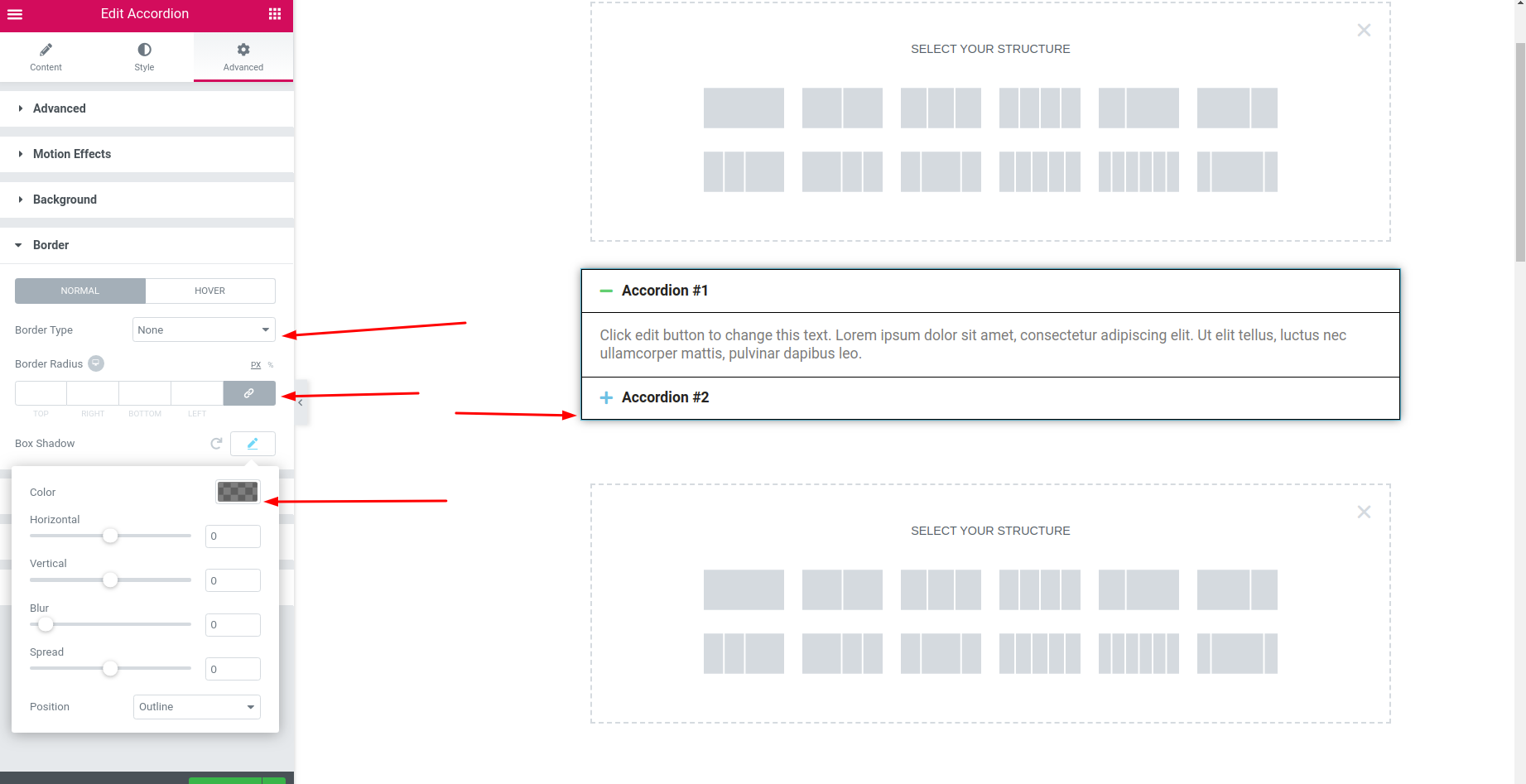Click the Spread slider handle
The image size is (1526, 784).
tap(110, 668)
